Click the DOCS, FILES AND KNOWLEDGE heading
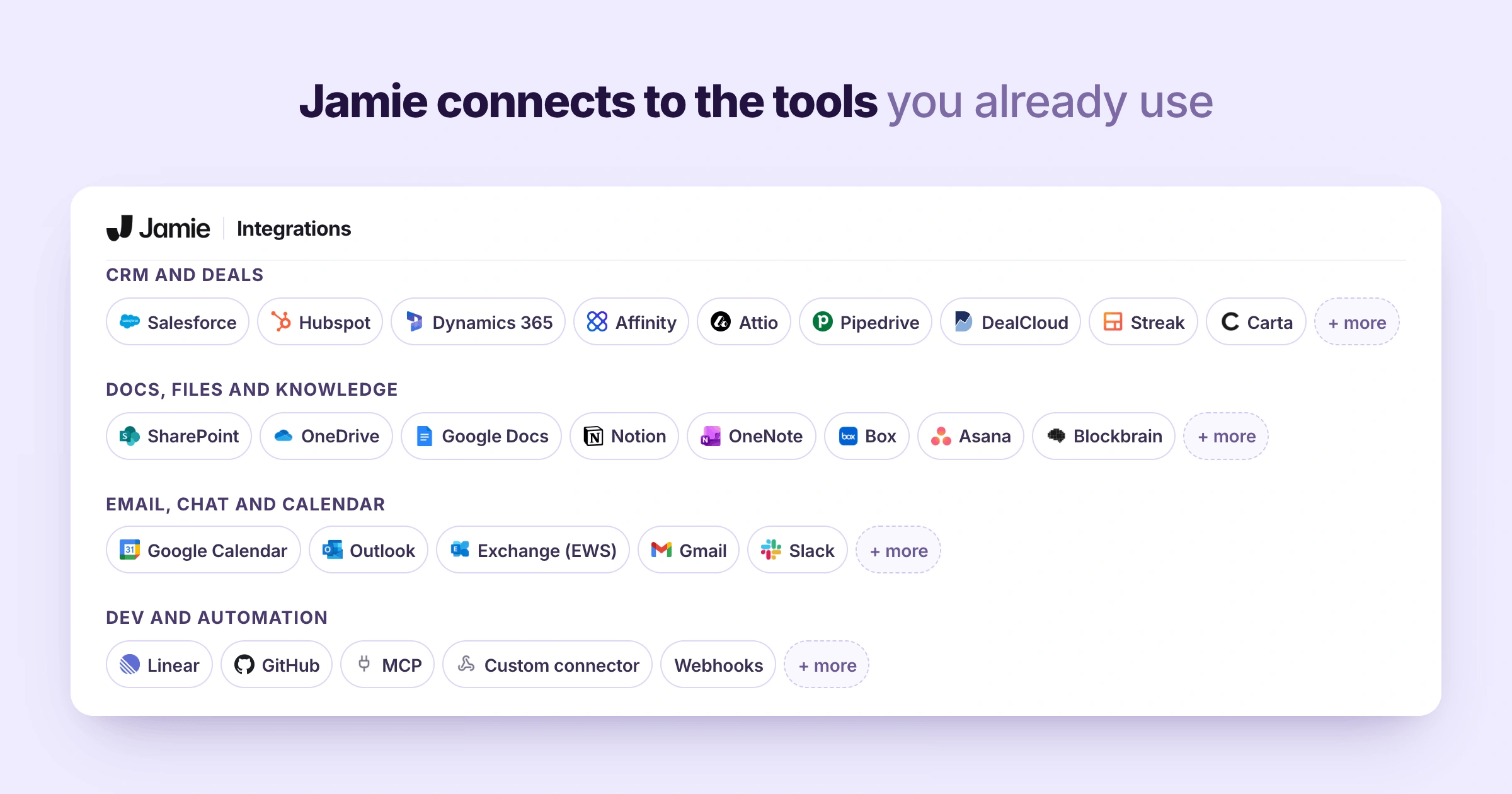 tap(252, 389)
